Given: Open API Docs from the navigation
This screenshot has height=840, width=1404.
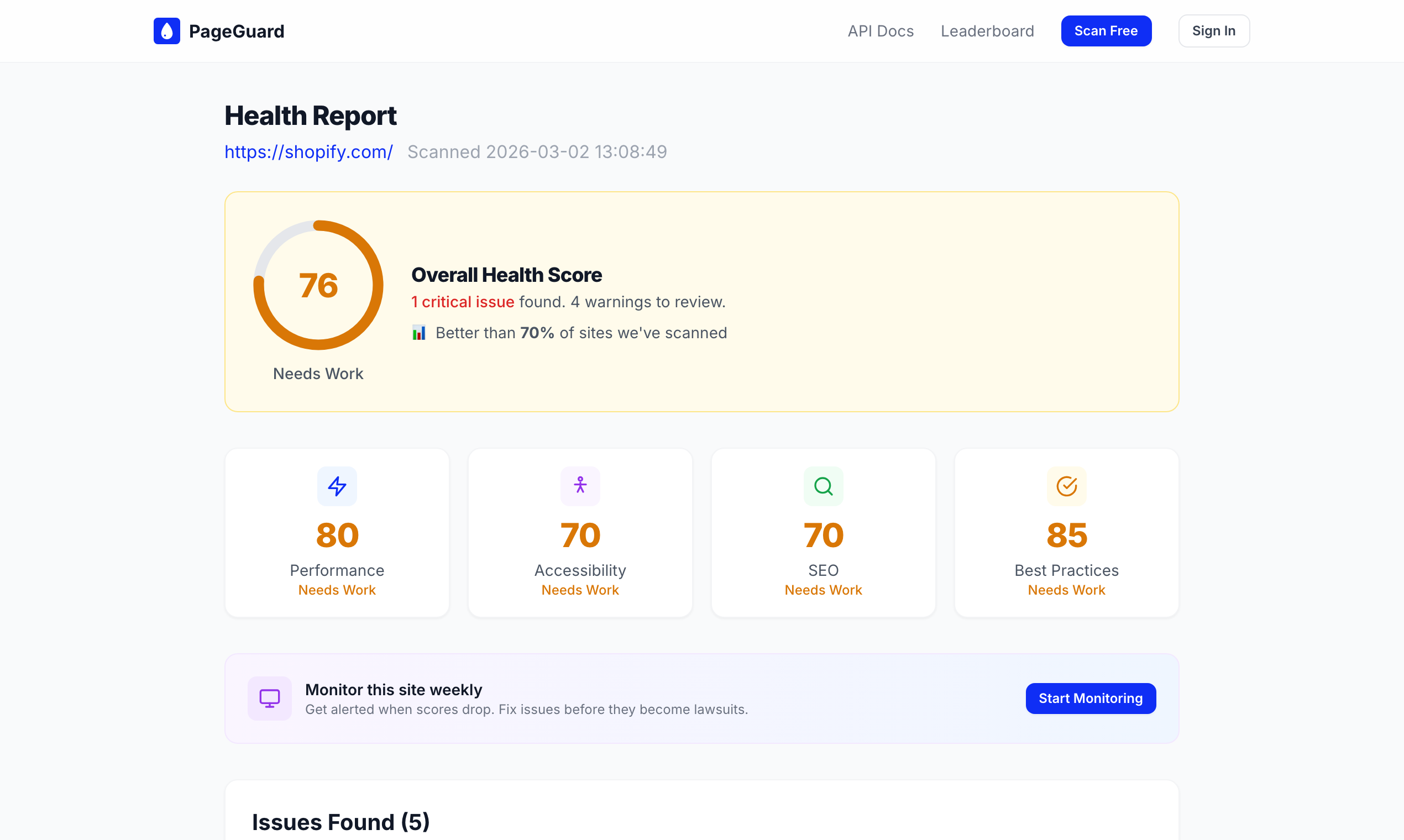Looking at the screenshot, I should 881,30.
